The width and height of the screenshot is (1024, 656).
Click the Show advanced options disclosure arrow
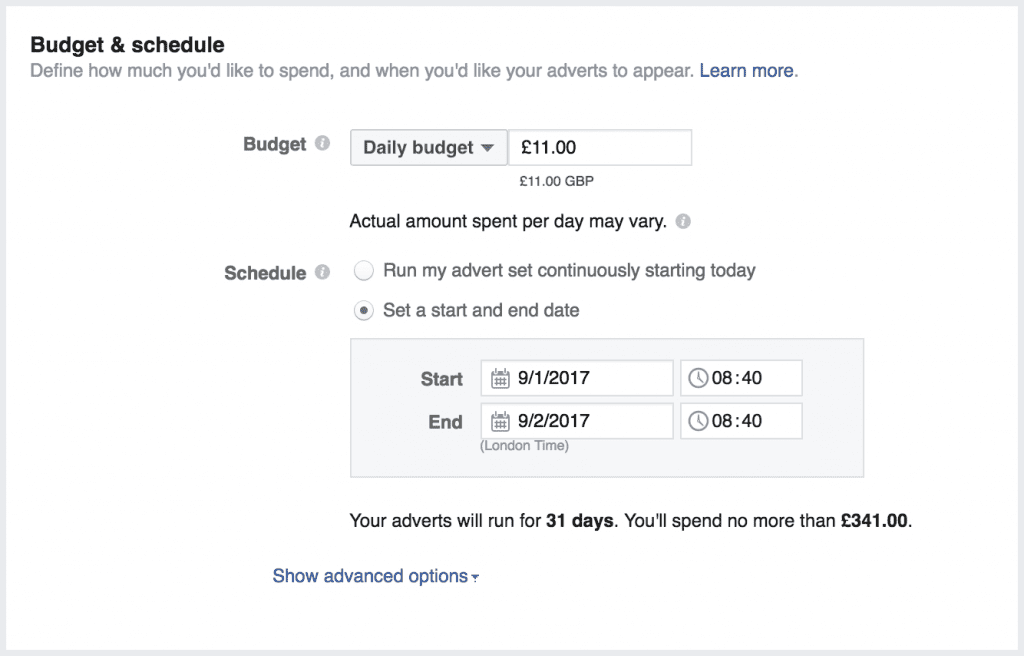(472, 577)
